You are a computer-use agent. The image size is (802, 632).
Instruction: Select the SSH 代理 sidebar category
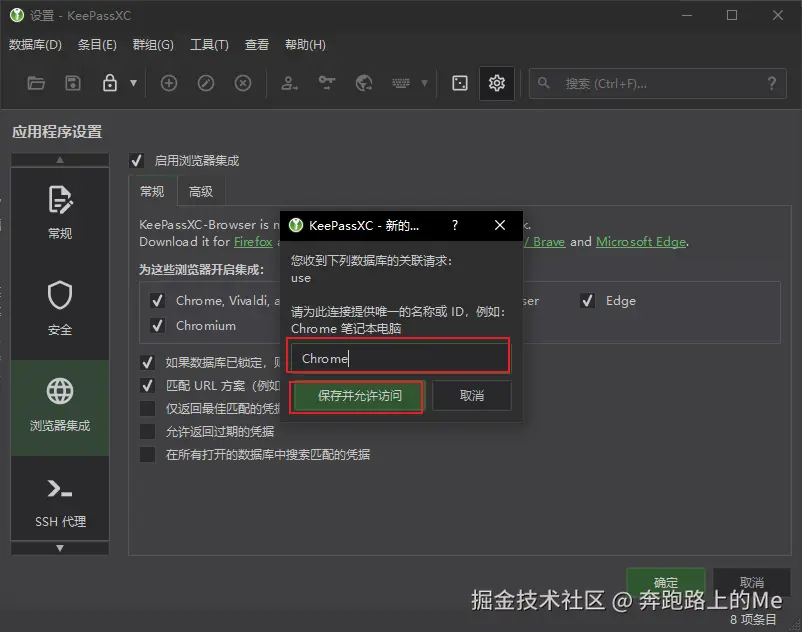60,501
